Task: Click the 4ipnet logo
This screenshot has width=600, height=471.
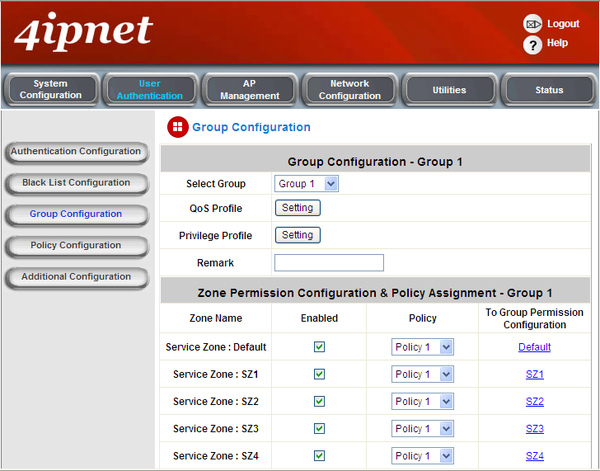Action: 84,32
